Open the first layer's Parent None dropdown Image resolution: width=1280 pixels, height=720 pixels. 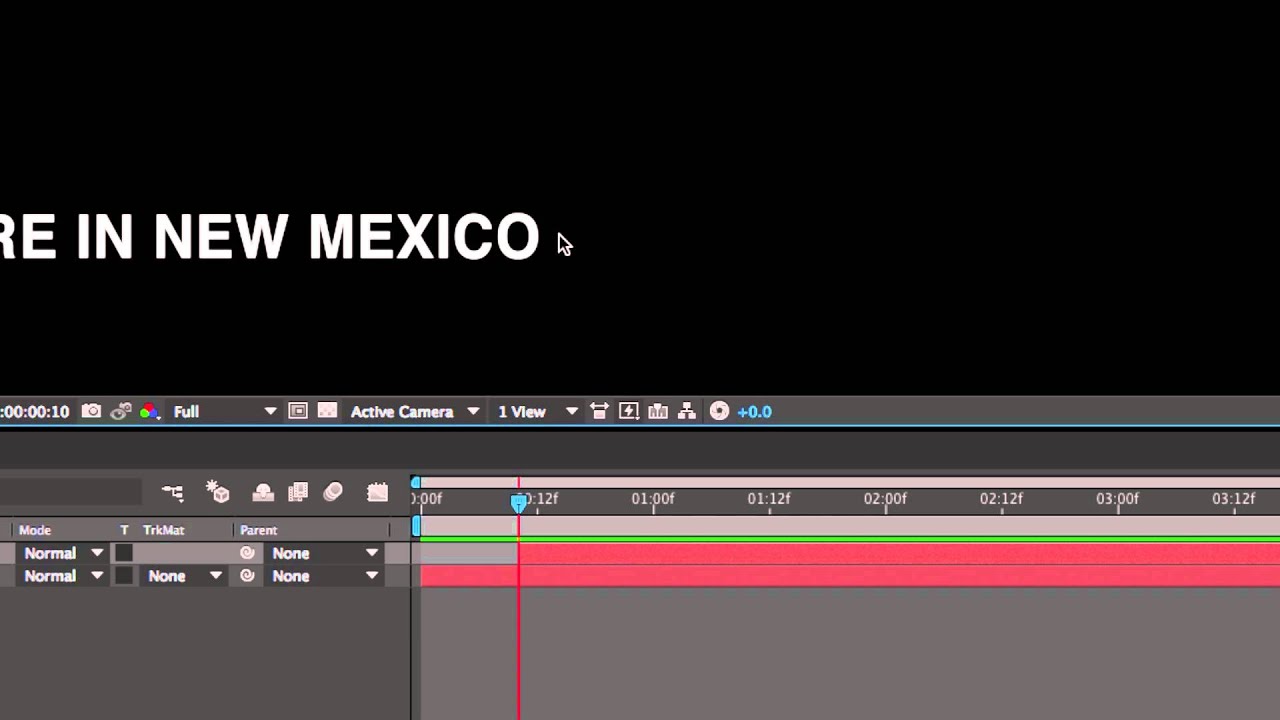tap(324, 553)
